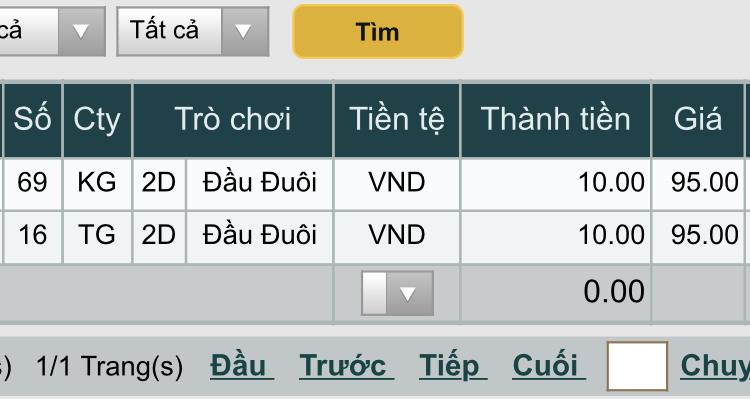Click the Giá column header
This screenshot has width=750, height=399.
point(698,120)
